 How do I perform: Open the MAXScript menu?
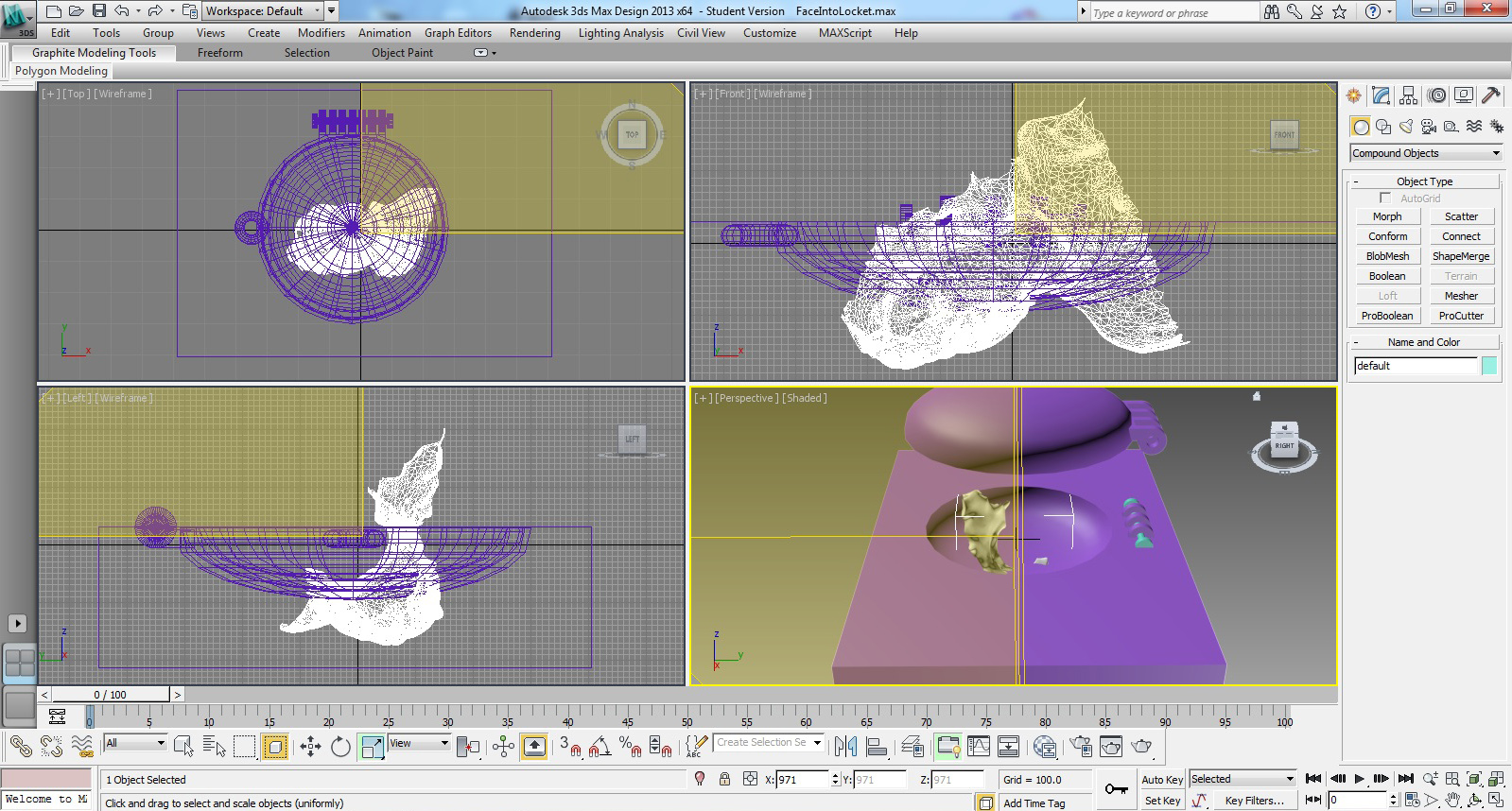pos(845,33)
